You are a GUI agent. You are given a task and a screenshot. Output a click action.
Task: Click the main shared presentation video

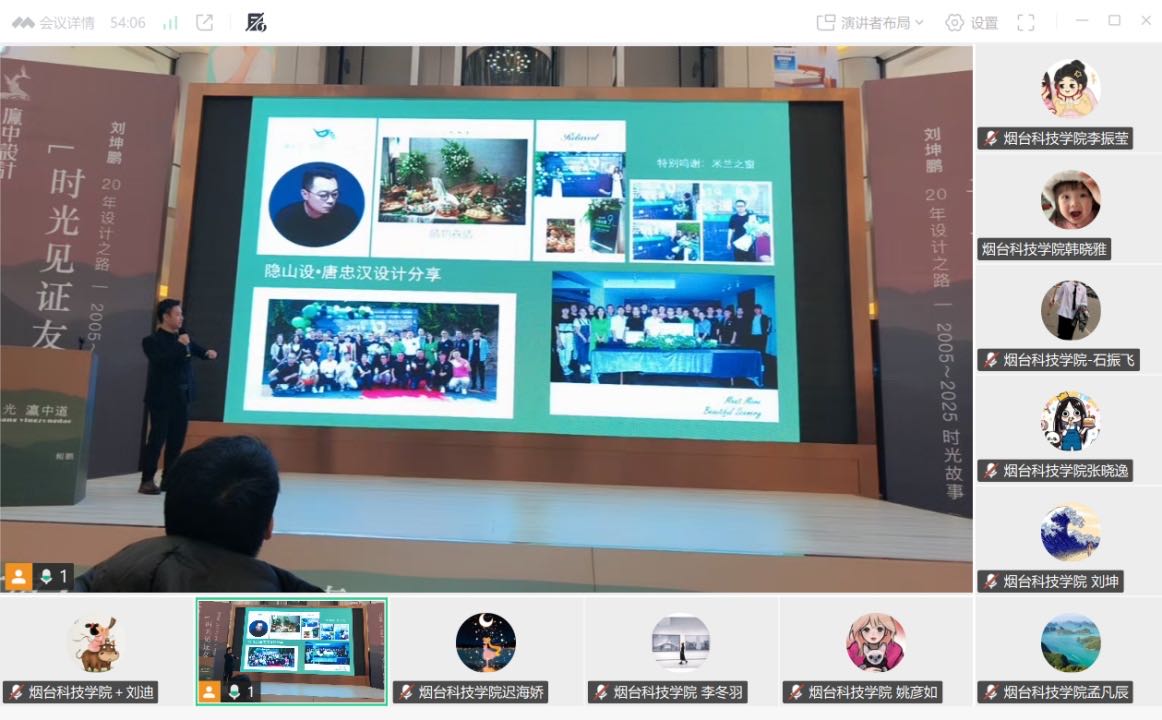coord(486,319)
